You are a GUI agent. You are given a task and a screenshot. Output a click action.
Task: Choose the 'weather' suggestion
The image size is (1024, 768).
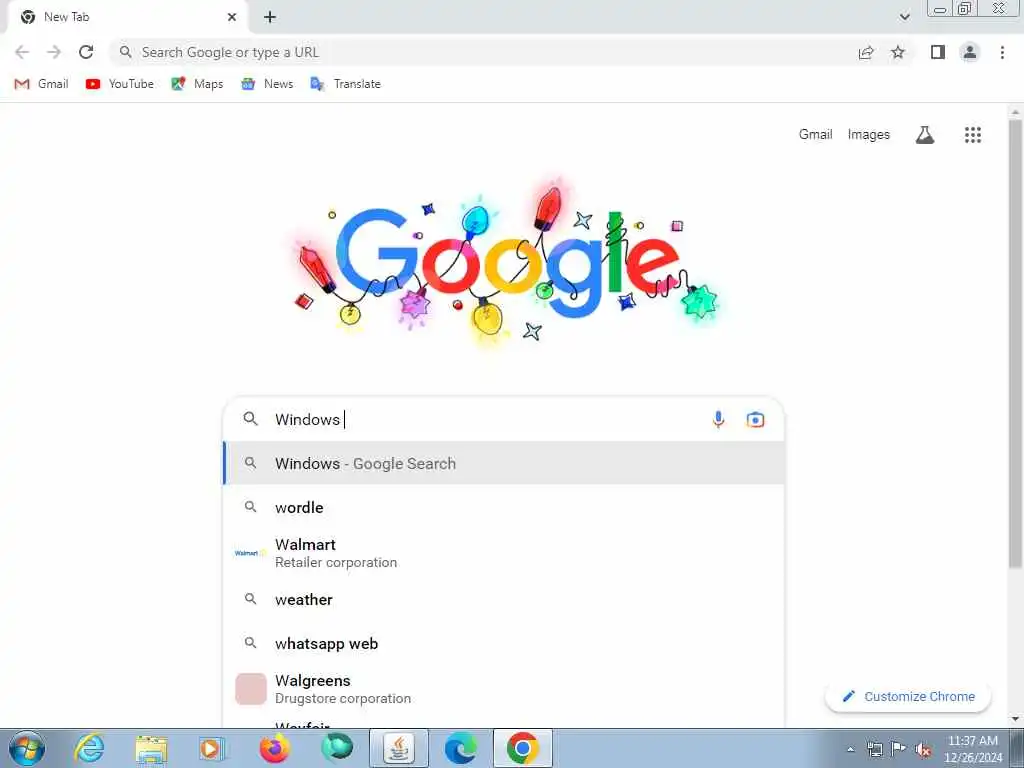[x=504, y=600]
